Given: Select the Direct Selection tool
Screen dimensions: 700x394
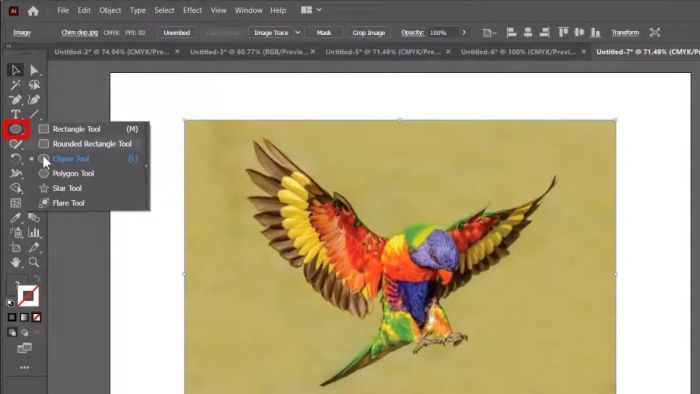Looking at the screenshot, I should tap(34, 70).
